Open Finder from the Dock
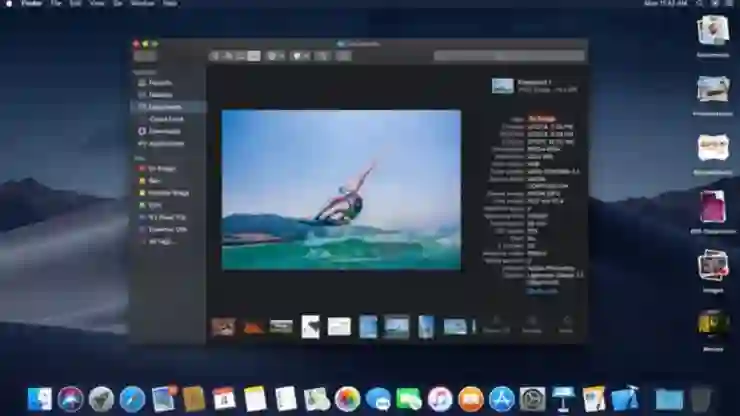 coord(40,399)
